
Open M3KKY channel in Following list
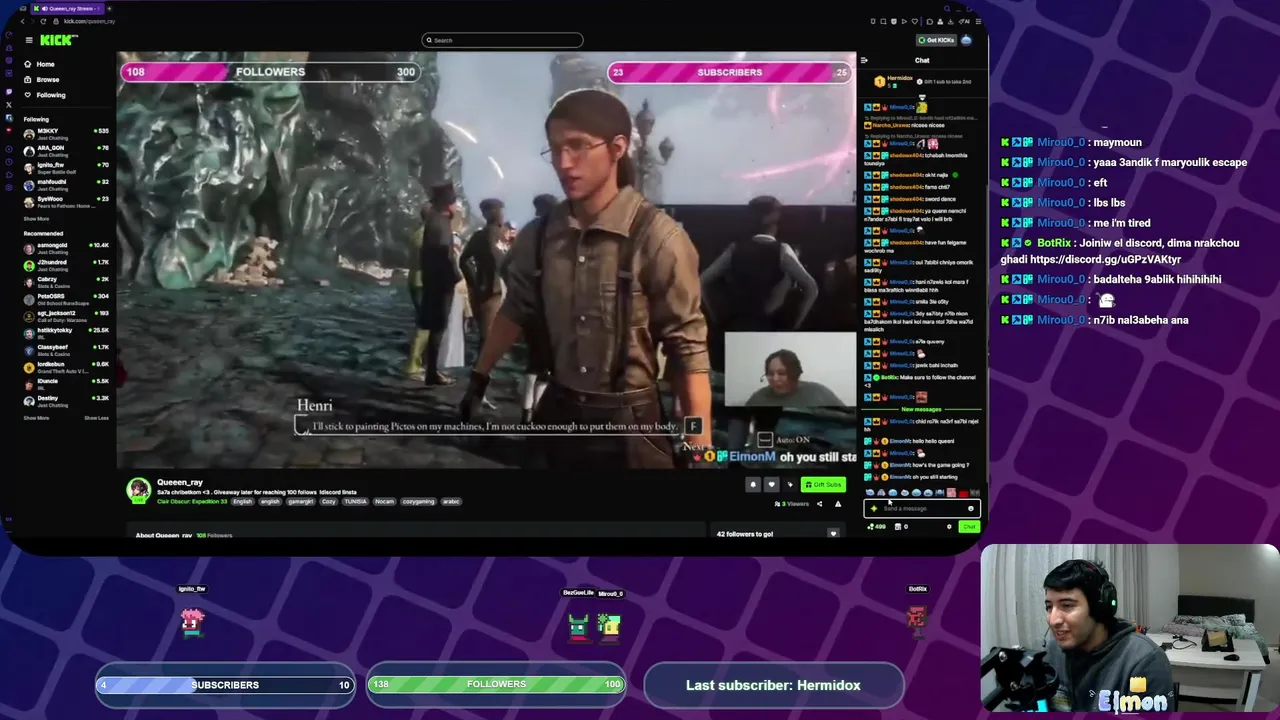point(66,134)
